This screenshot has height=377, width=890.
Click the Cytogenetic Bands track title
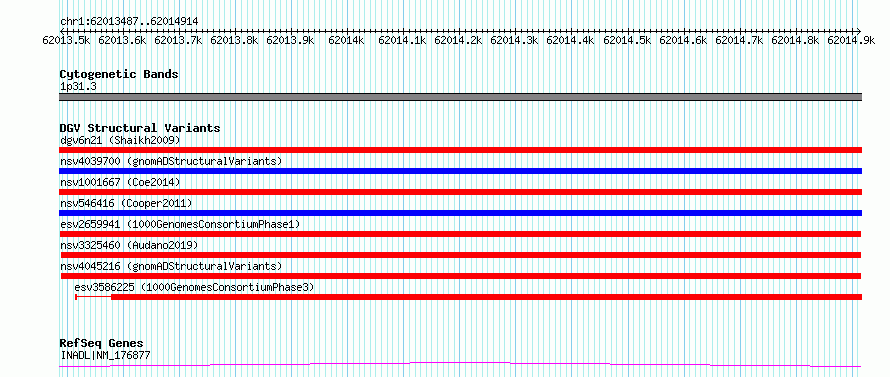point(119,74)
